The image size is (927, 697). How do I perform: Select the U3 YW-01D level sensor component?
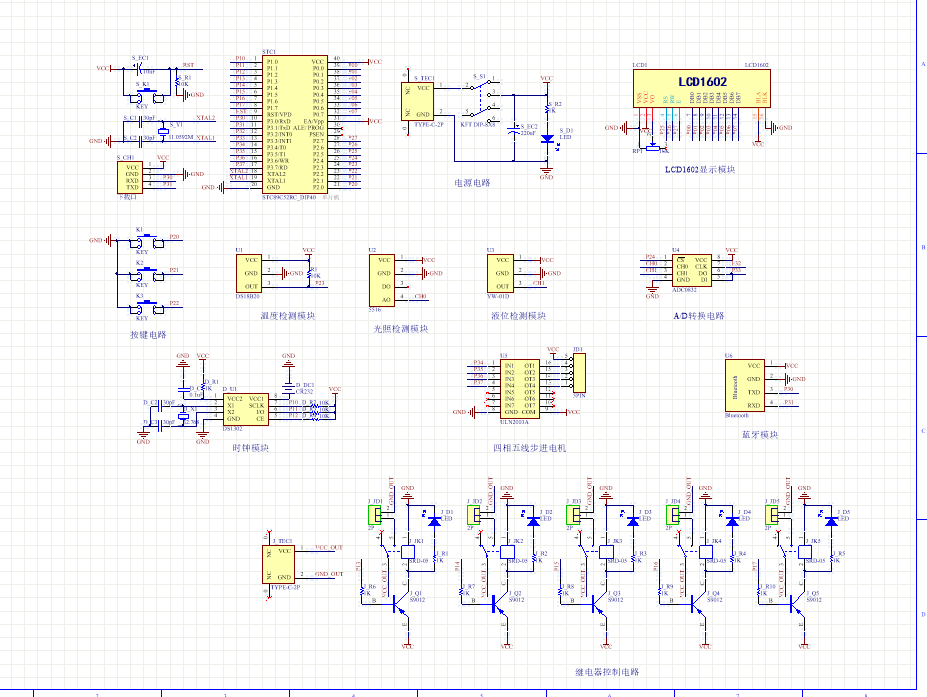tap(500, 273)
